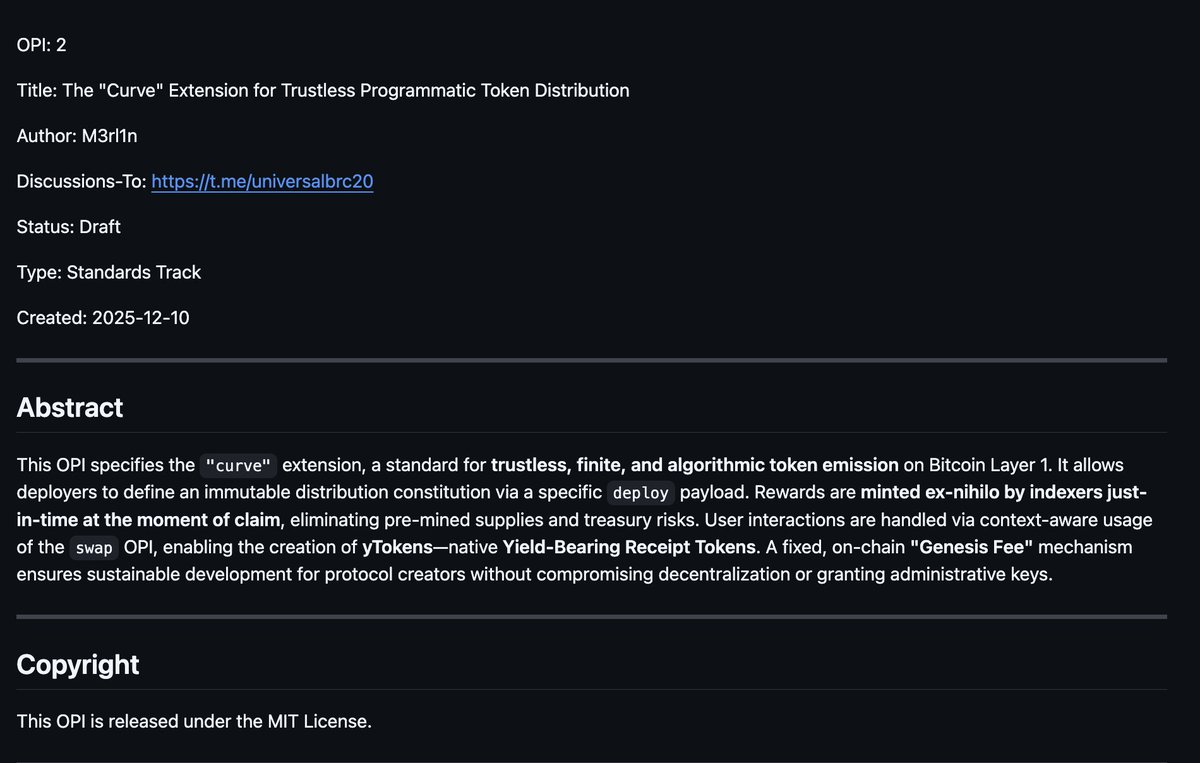Click the document Title line
This screenshot has width=1200, height=763.
point(322,90)
